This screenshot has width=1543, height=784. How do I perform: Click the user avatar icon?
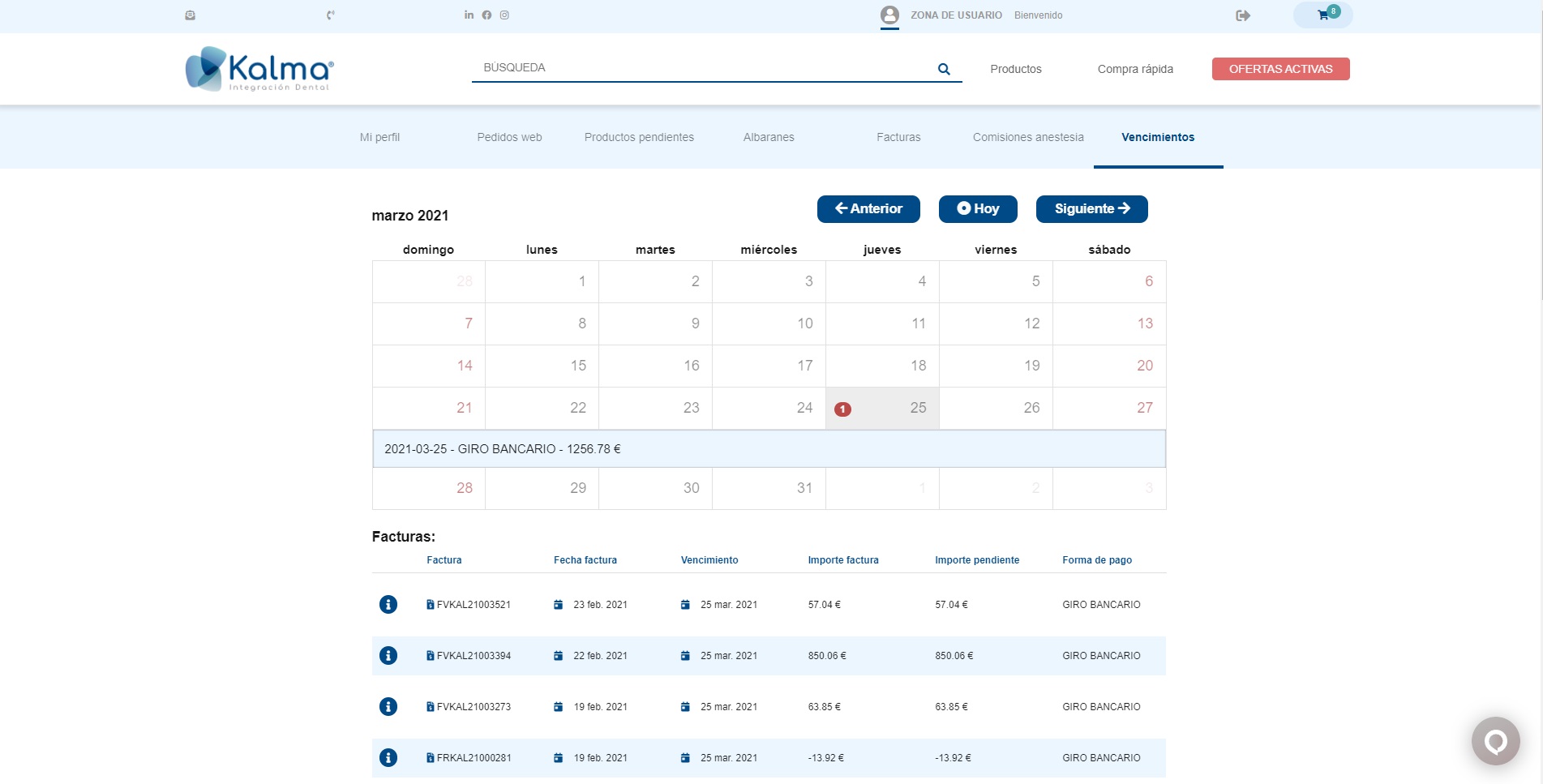(x=889, y=15)
